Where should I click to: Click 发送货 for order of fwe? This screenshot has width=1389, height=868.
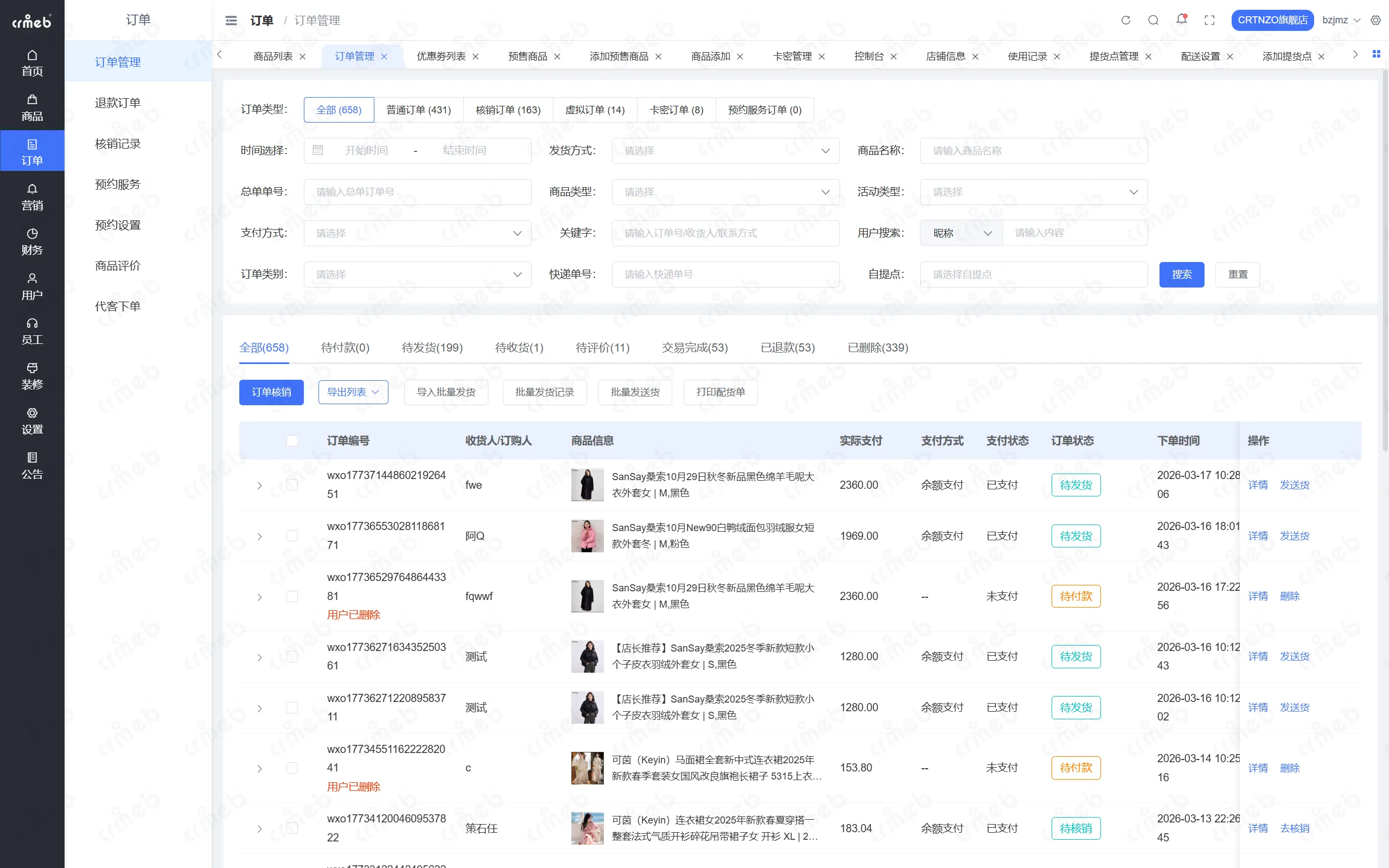1294,485
